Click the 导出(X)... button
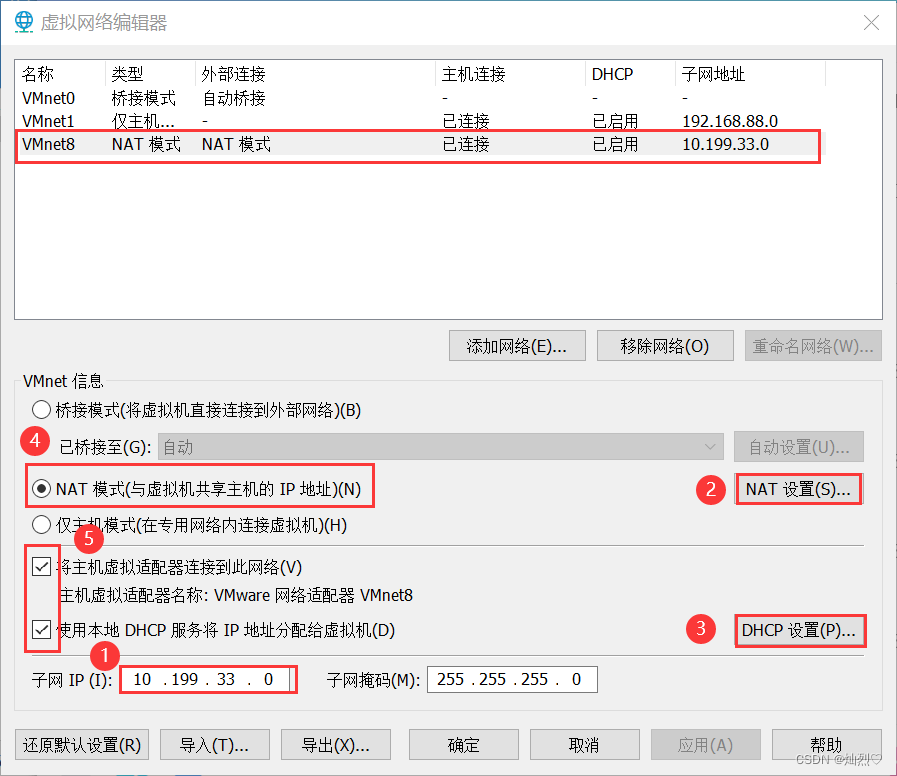This screenshot has width=897, height=776. [x=336, y=745]
